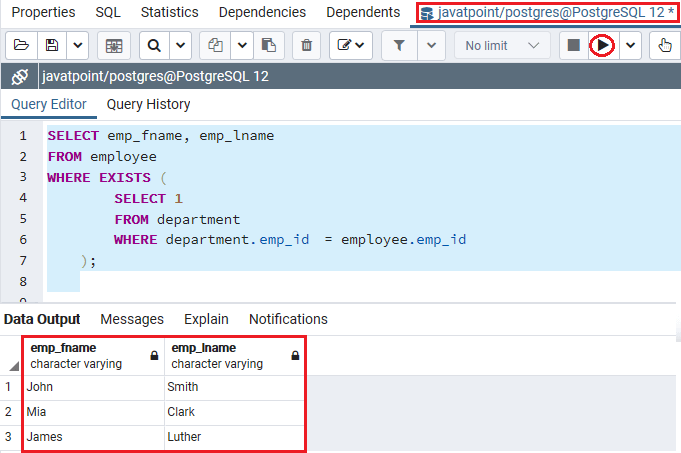
Task: Open the Messages tab
Action: point(132,319)
